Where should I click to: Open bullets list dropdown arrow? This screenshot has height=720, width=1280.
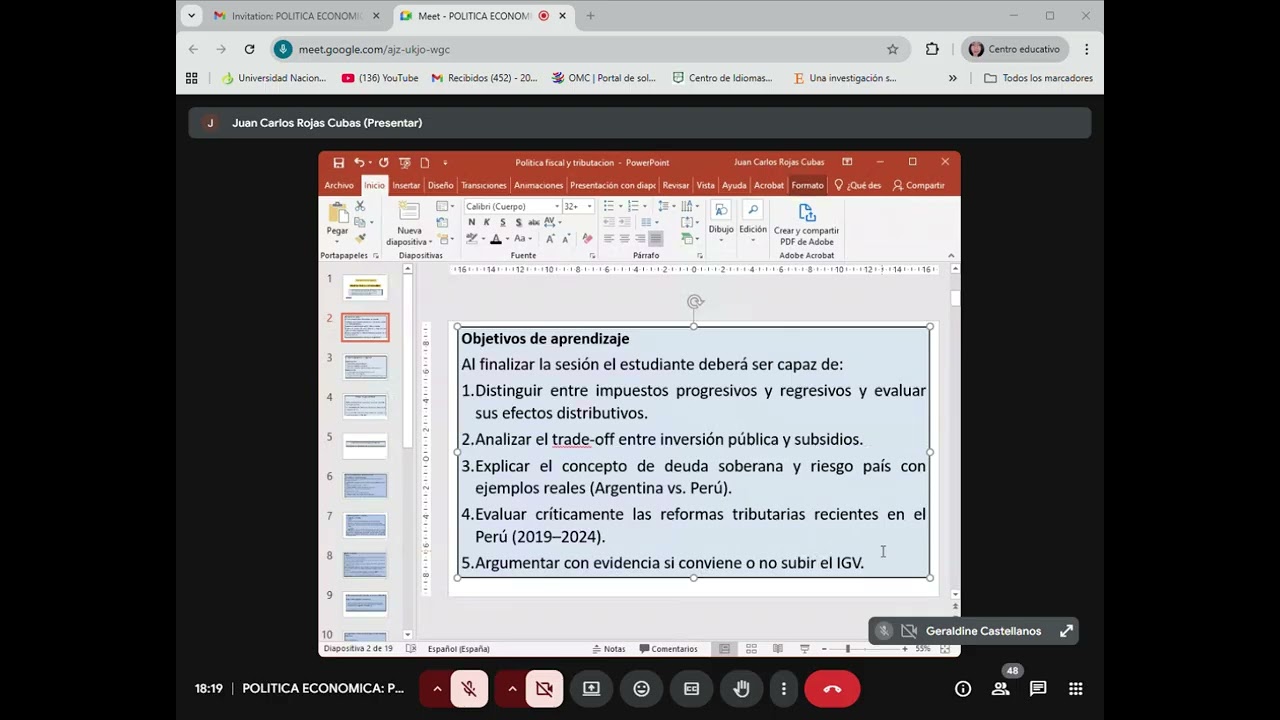620,206
